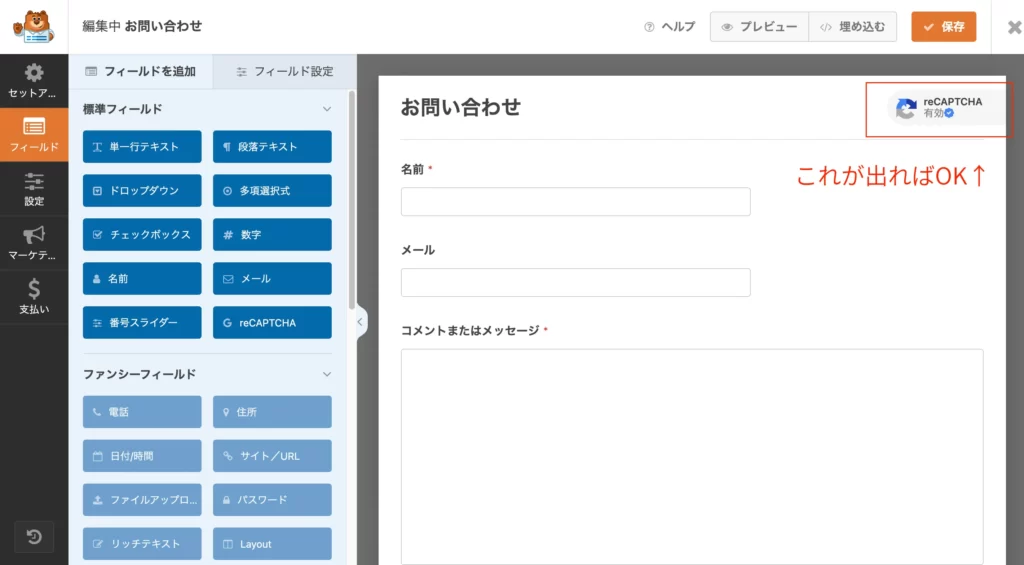Image resolution: width=1024 pixels, height=565 pixels.
Task: Open the Payments dollar sidebar item
Action: (x=34, y=297)
